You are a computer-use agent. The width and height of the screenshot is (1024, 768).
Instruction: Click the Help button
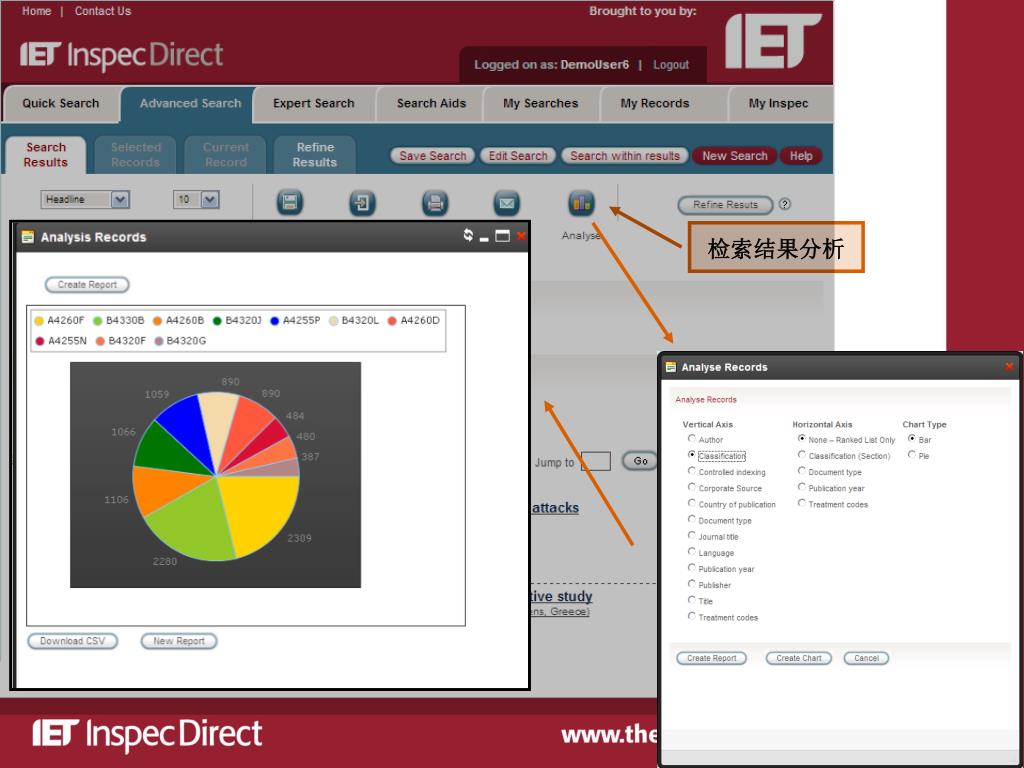coord(801,155)
